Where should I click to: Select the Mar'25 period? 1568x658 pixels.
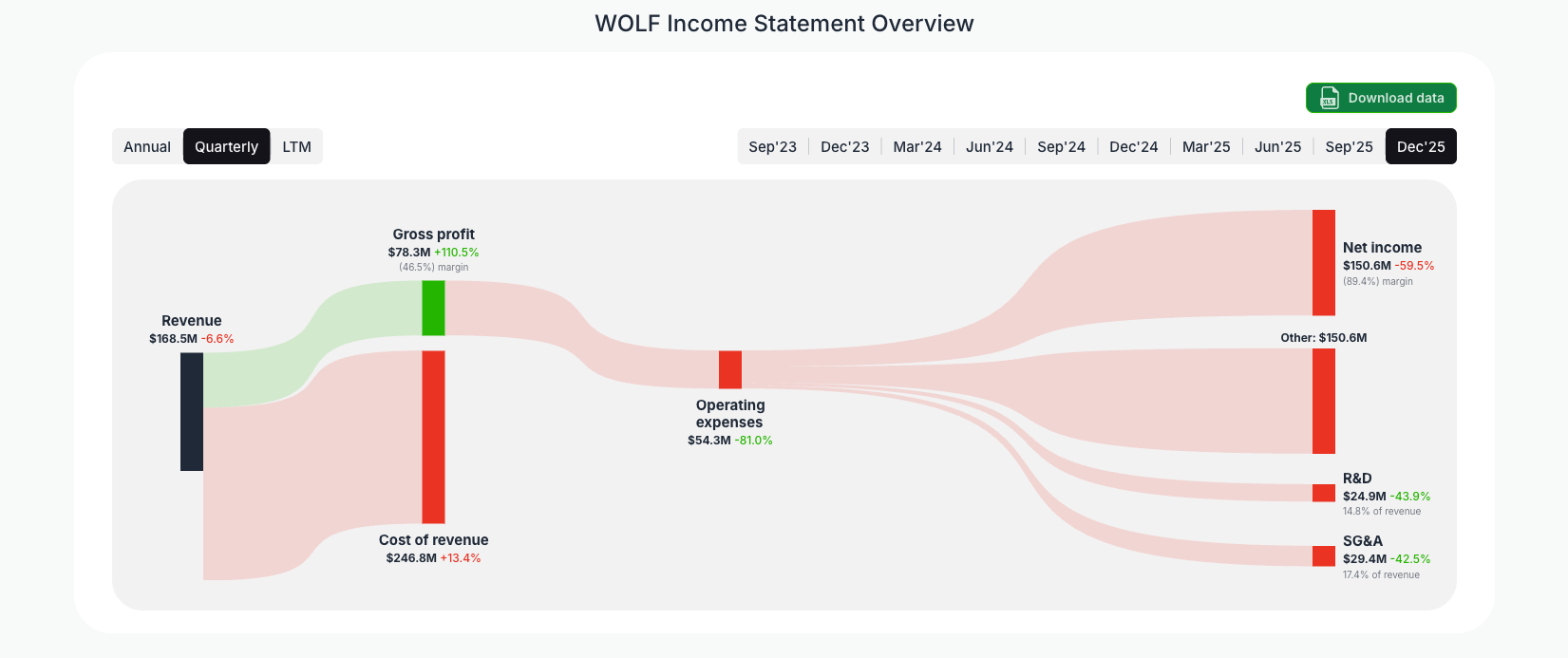click(1205, 146)
